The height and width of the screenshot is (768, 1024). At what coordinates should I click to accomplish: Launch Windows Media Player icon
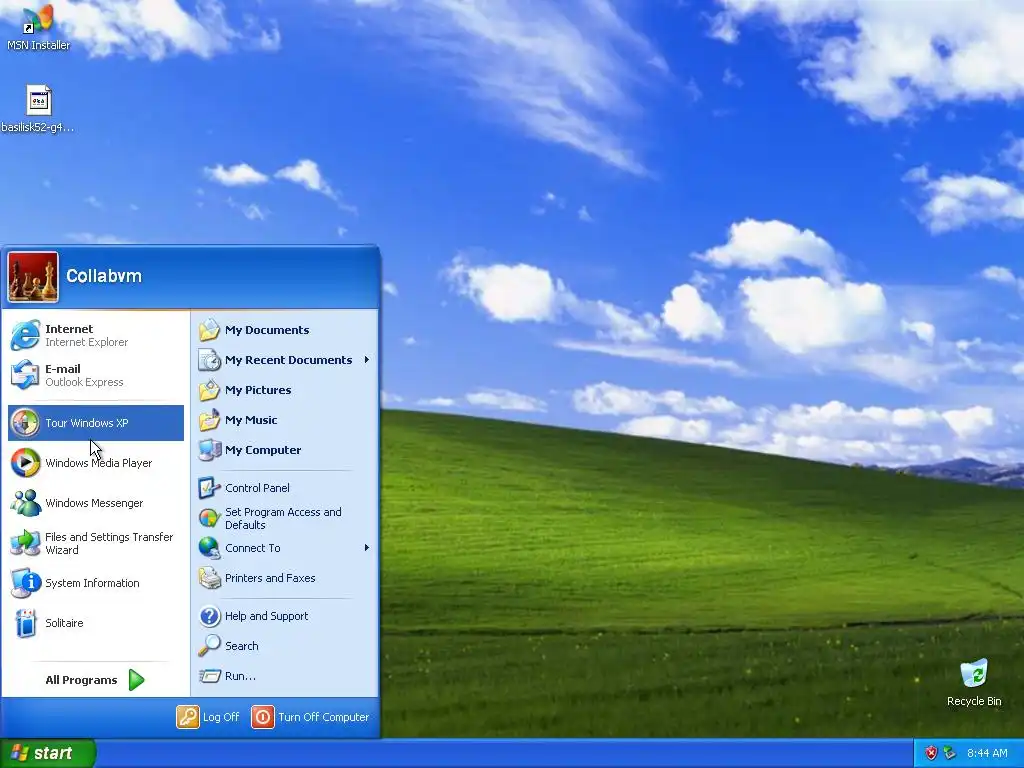(x=25, y=462)
